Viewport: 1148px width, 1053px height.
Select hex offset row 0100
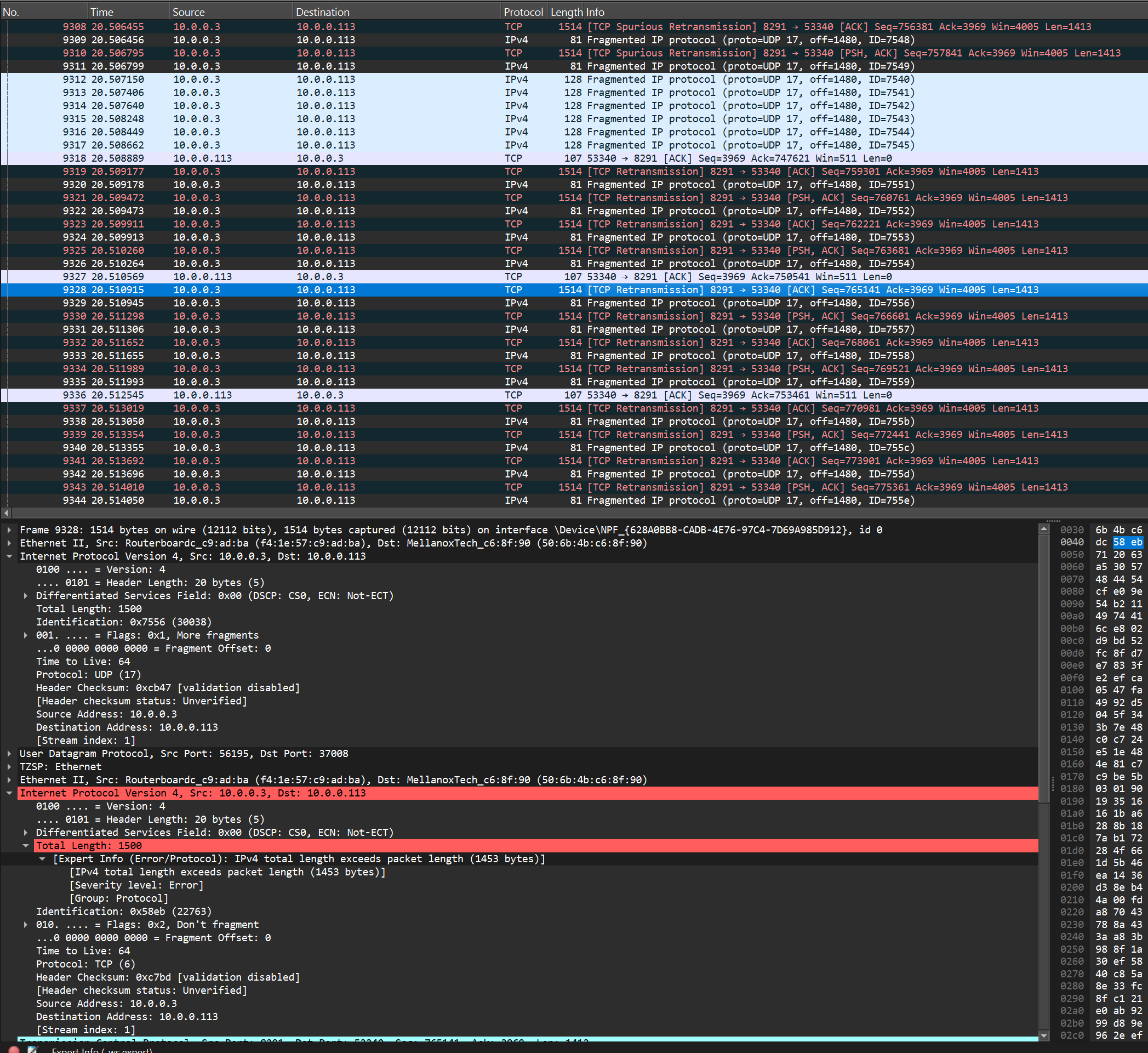point(1072,690)
